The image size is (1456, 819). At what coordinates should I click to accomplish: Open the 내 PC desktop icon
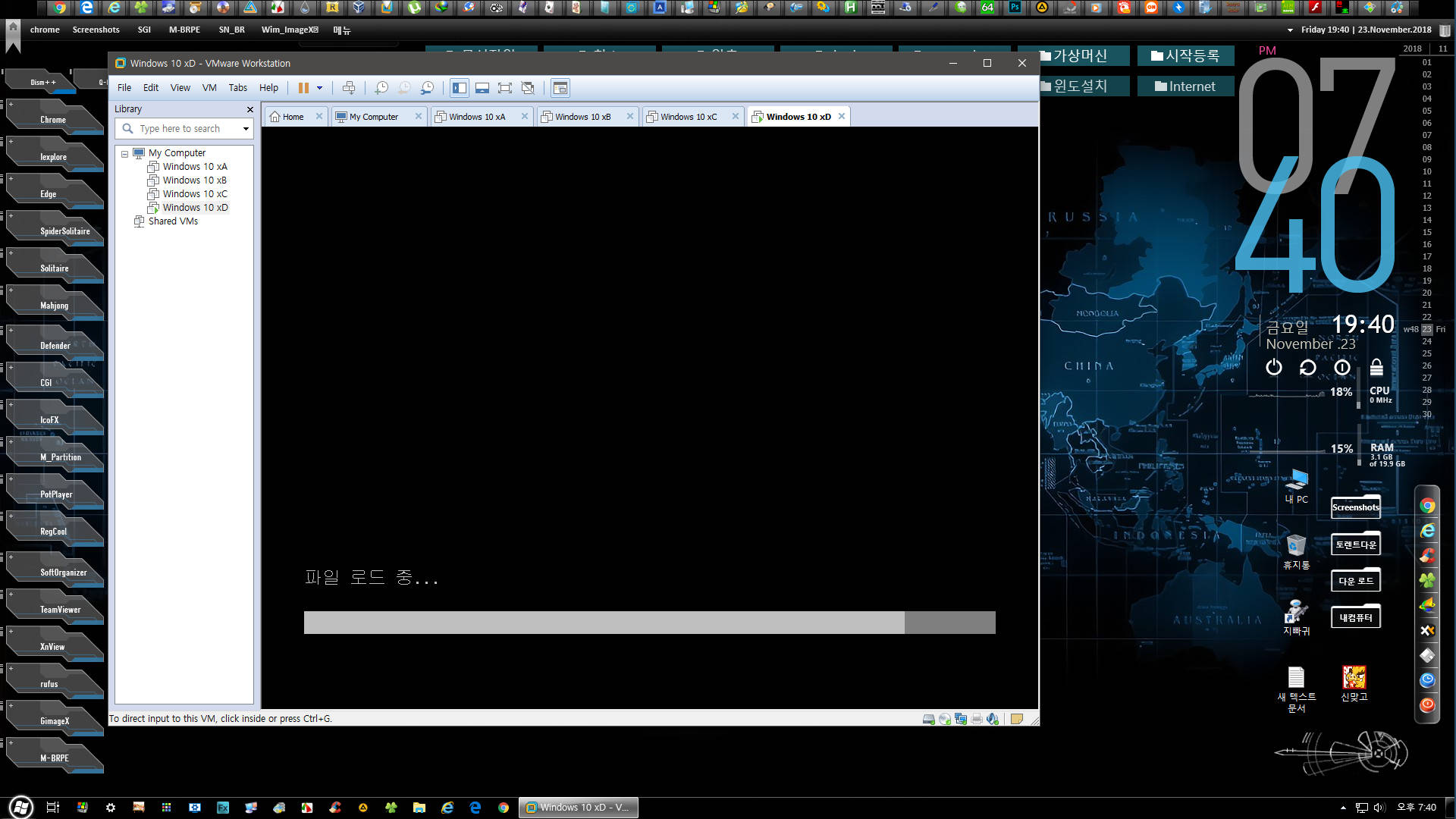coord(1297,486)
